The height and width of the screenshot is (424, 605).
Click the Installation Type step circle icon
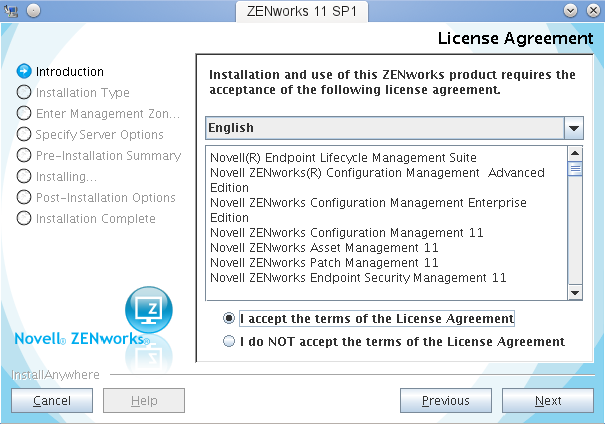[24, 93]
